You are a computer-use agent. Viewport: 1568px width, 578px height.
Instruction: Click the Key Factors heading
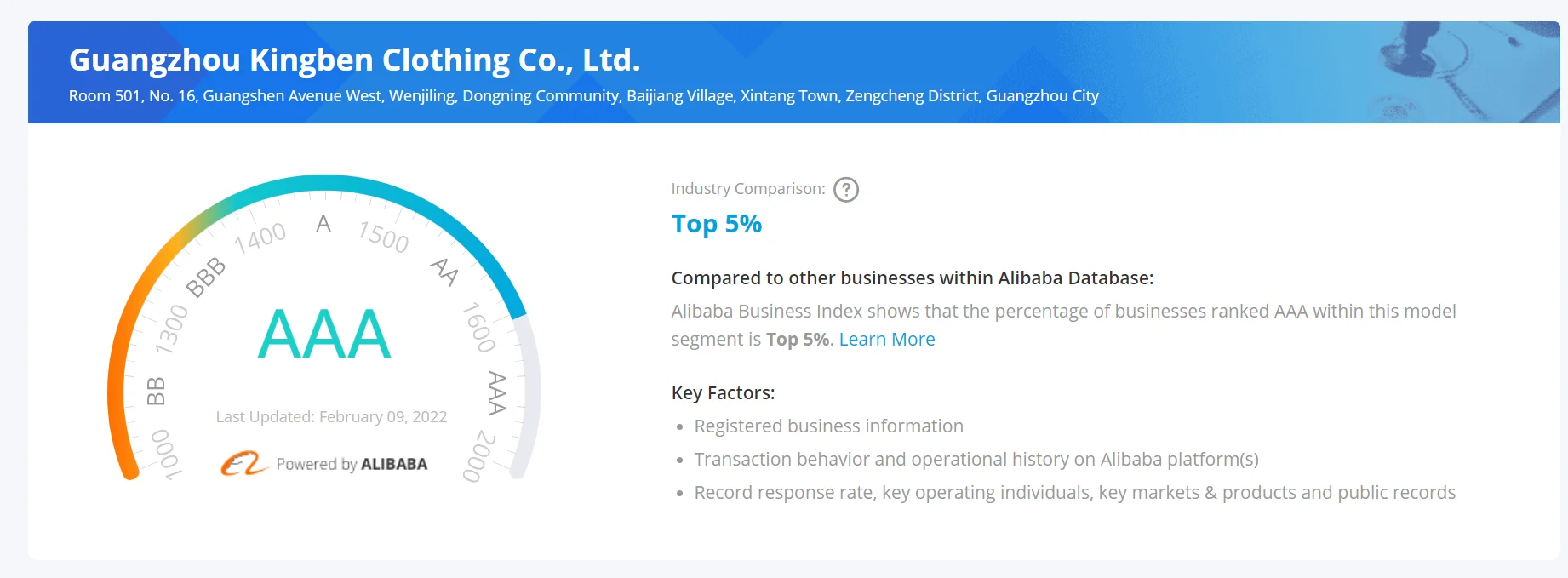723,393
